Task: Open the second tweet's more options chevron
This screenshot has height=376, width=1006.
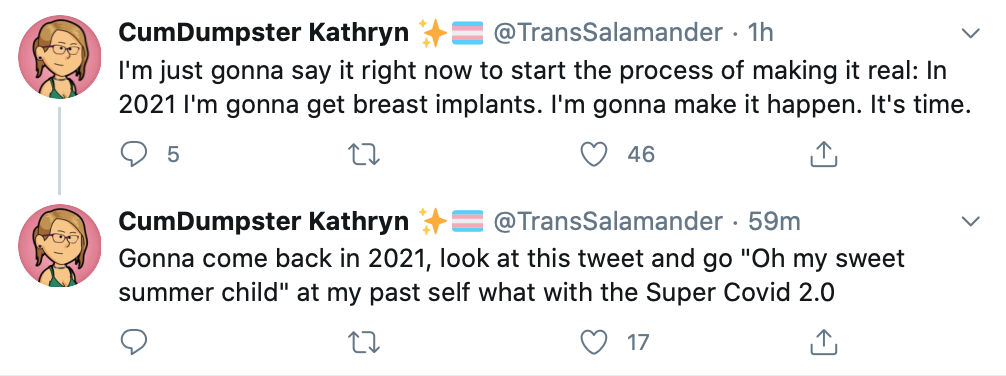Action: tap(971, 221)
